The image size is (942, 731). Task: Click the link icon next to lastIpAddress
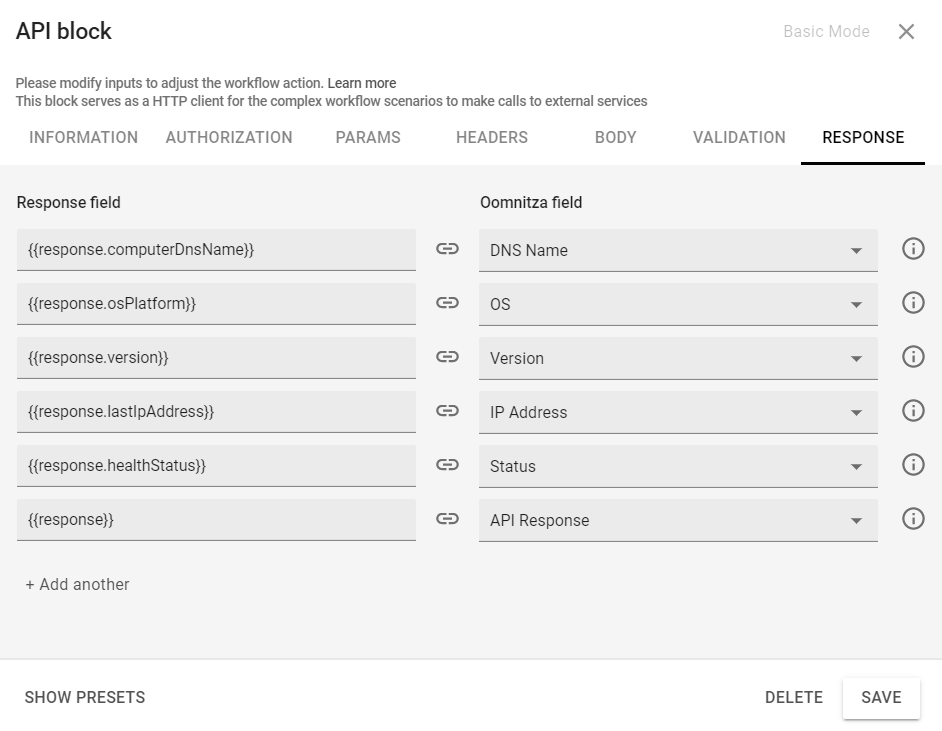(447, 411)
